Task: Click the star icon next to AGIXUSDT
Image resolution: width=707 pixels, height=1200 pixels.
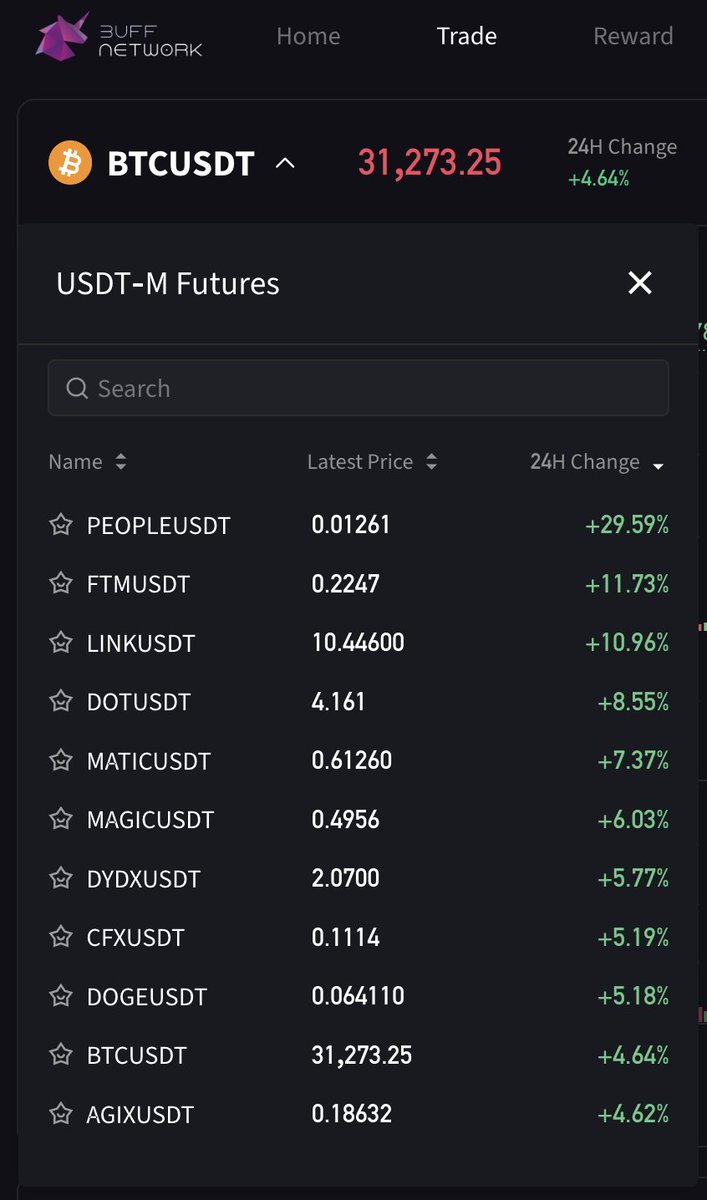Action: 61,1113
